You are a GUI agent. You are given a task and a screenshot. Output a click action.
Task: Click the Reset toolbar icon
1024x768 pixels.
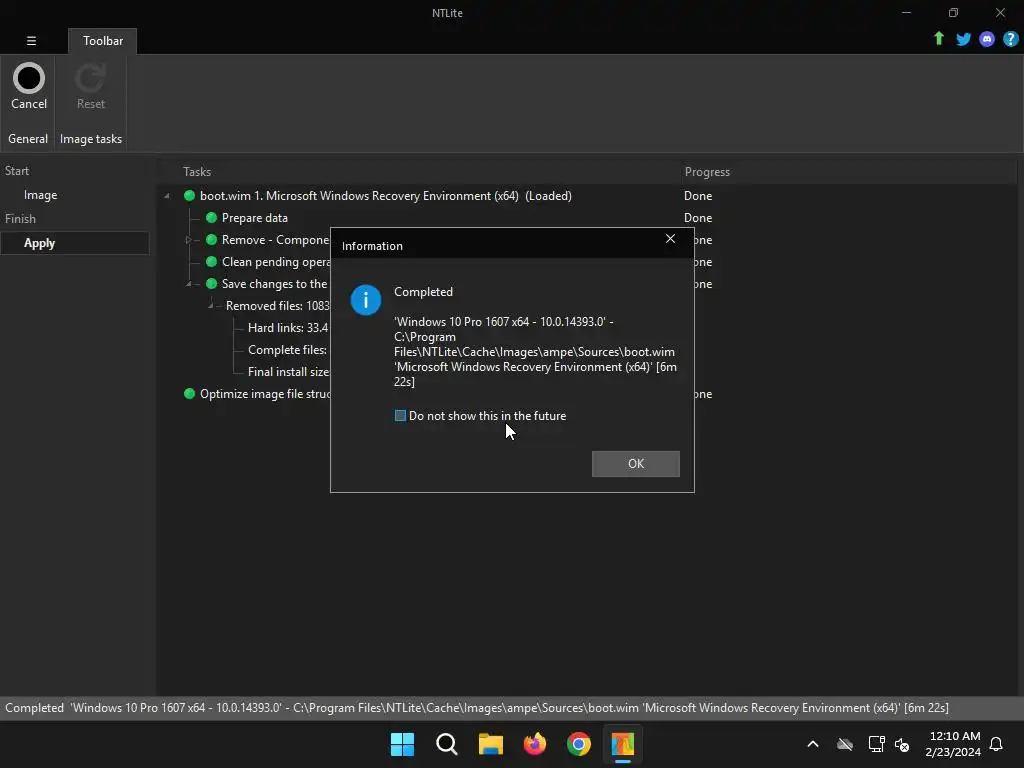click(x=90, y=79)
